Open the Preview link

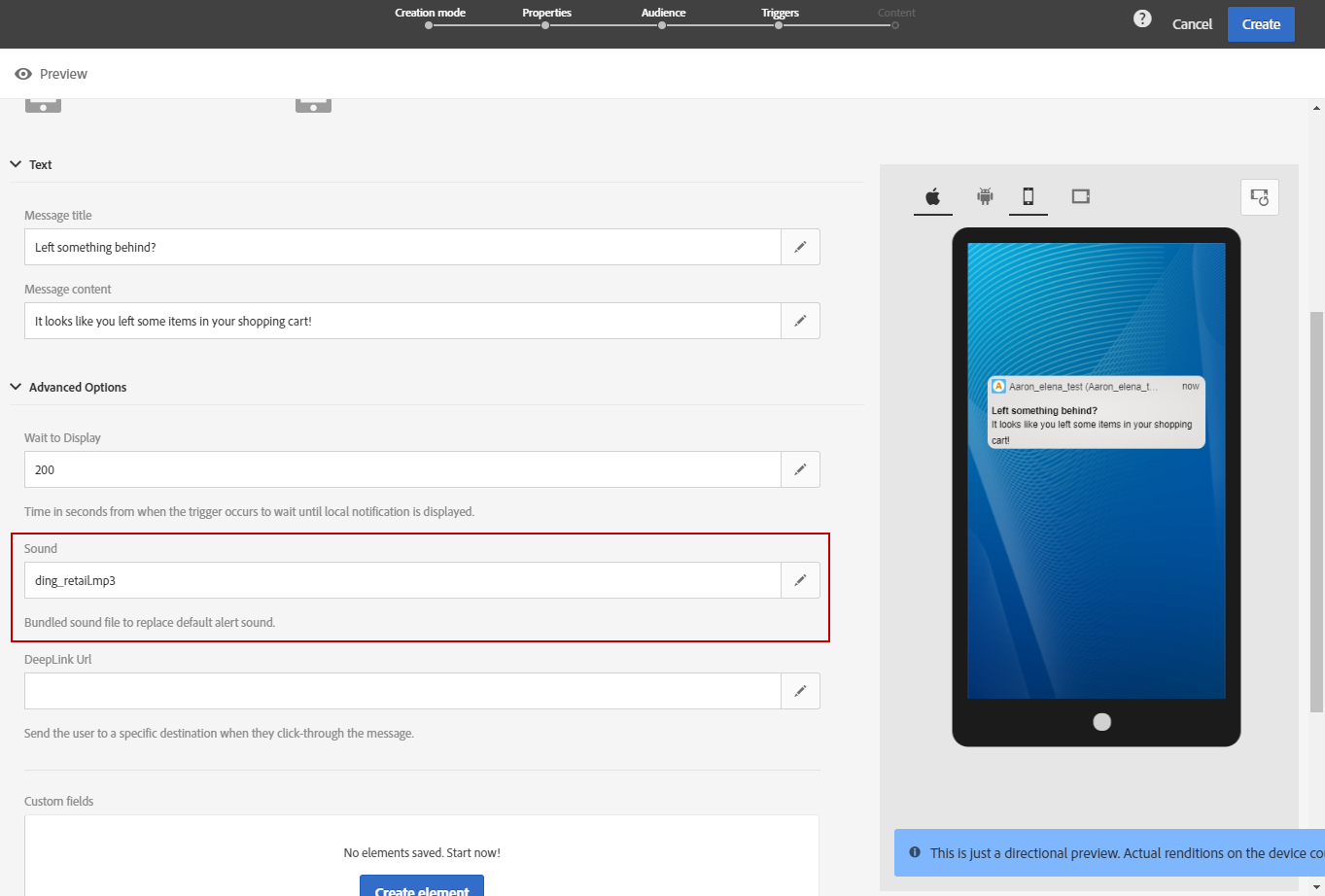63,74
